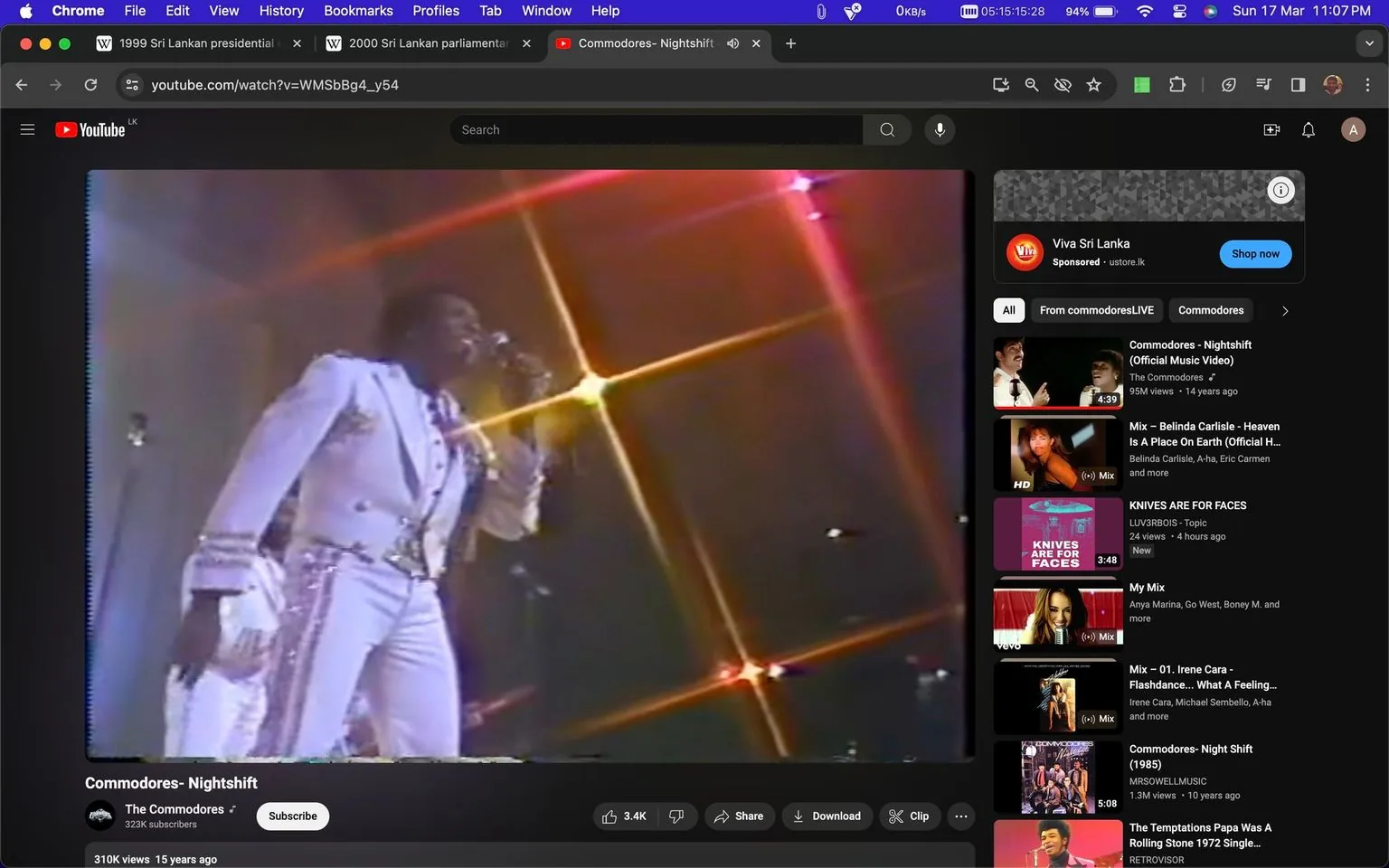Bookmark this page with the star
1389x868 pixels.
click(x=1093, y=84)
